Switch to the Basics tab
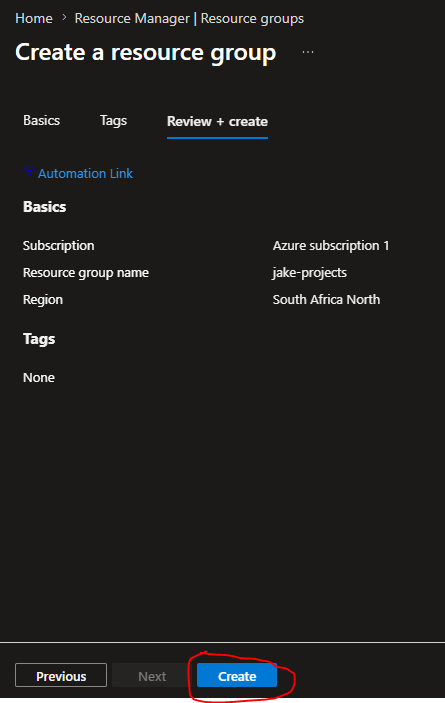 pyautogui.click(x=41, y=121)
